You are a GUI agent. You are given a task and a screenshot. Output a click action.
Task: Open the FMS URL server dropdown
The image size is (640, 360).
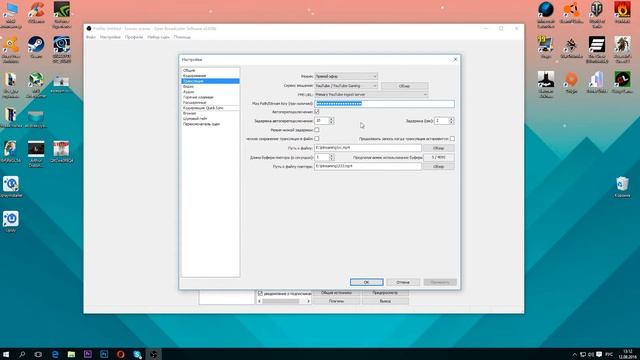coord(371,95)
